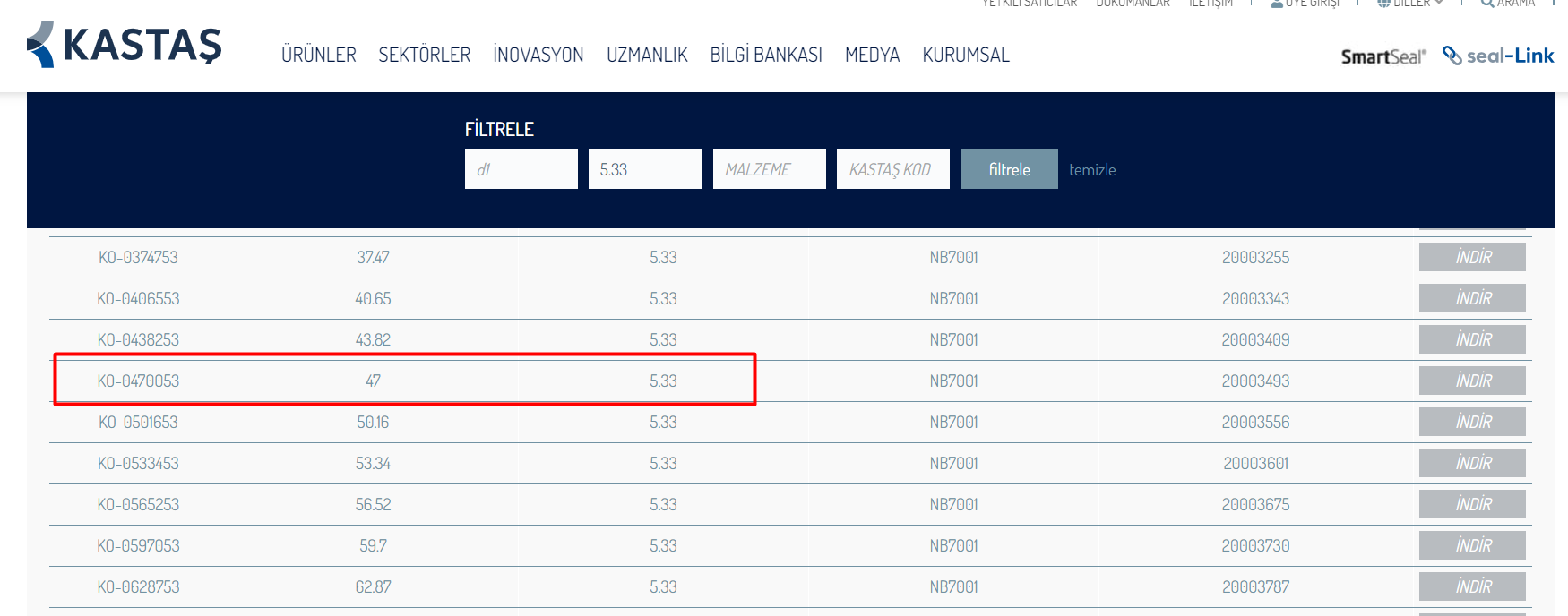Viewport: 1568px width, 616px height.
Task: Open the seal-Link logo link
Action: [x=1498, y=56]
